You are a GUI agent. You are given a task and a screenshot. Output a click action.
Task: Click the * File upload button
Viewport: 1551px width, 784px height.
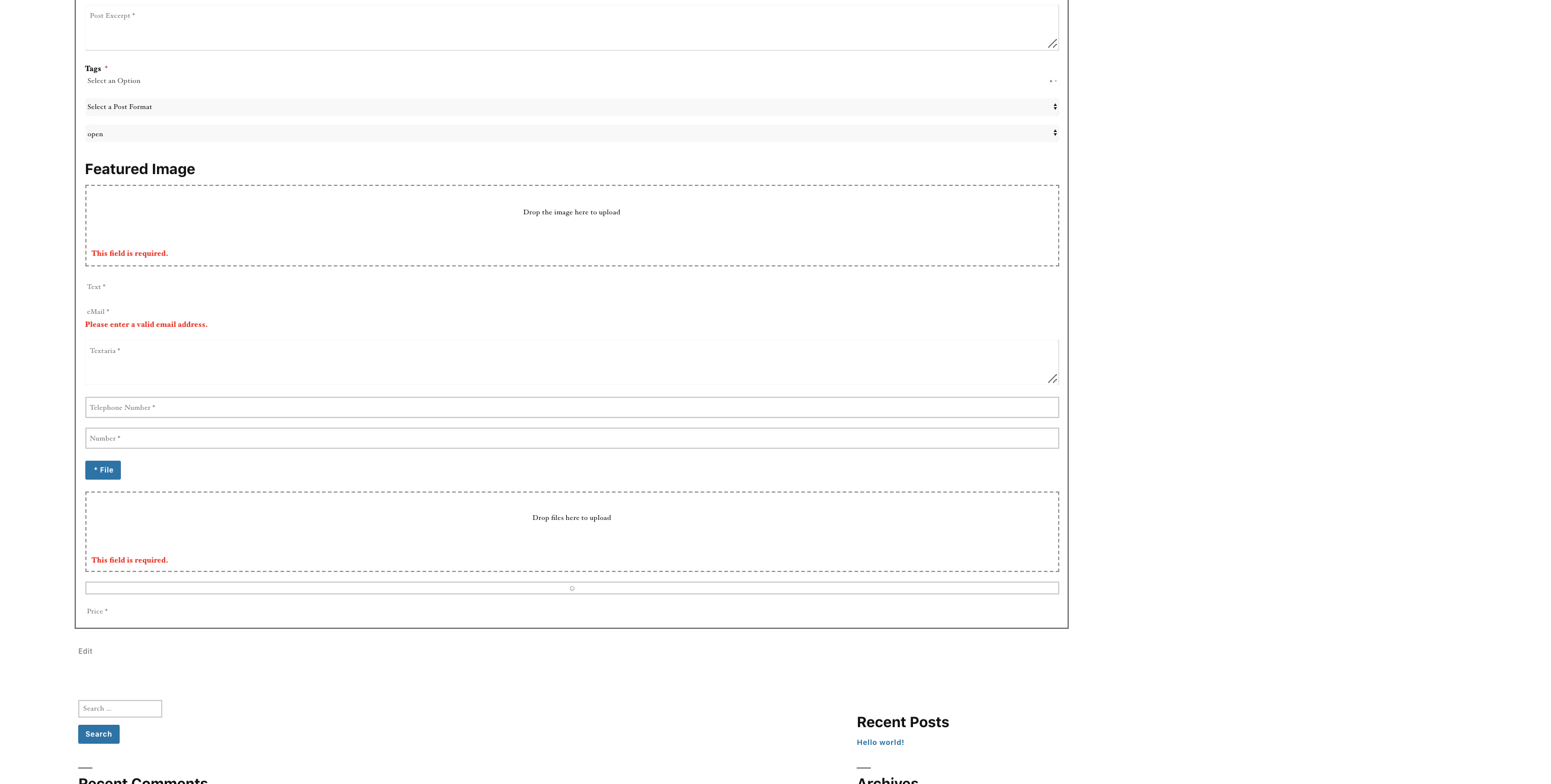[103, 470]
